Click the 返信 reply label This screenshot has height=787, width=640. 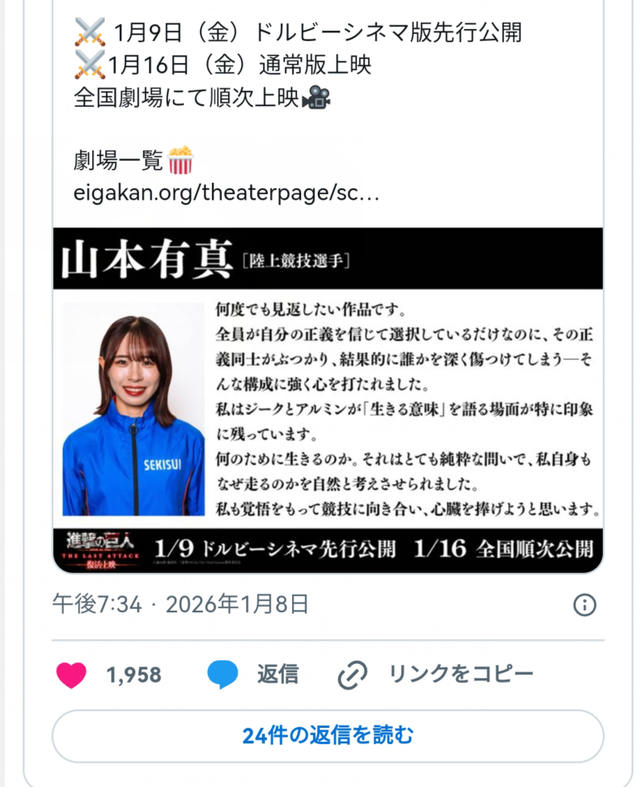[278, 674]
